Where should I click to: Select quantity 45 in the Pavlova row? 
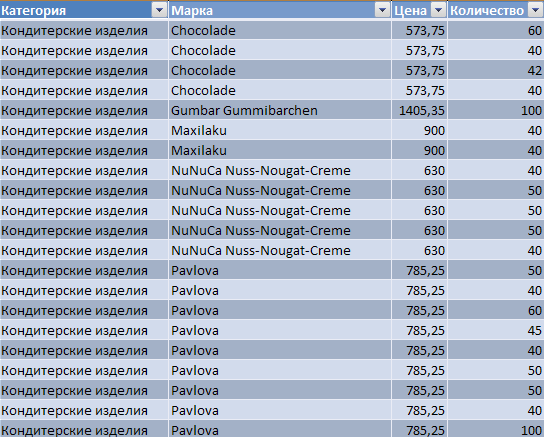496,331
